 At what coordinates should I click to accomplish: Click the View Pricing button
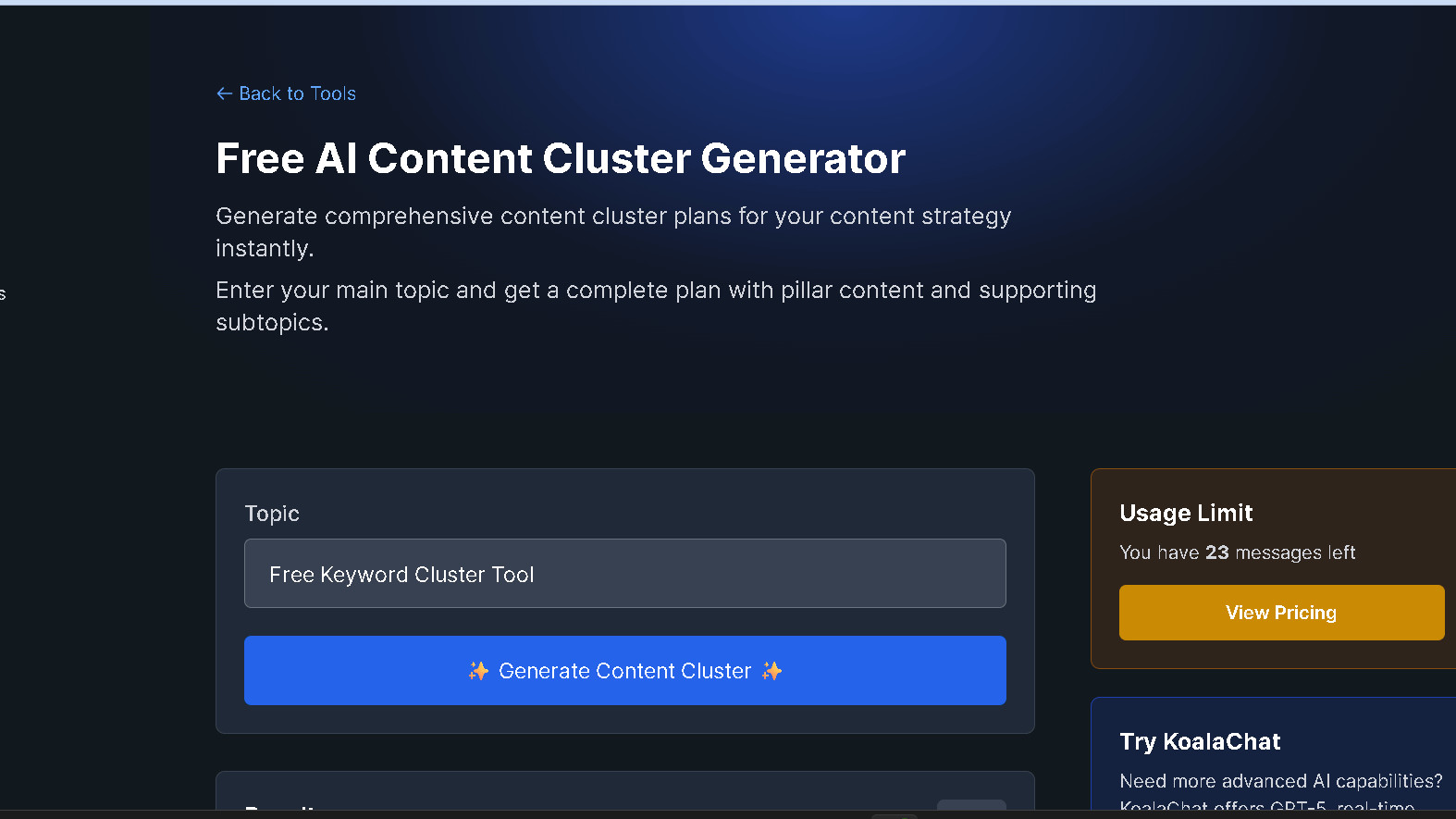(1280, 612)
